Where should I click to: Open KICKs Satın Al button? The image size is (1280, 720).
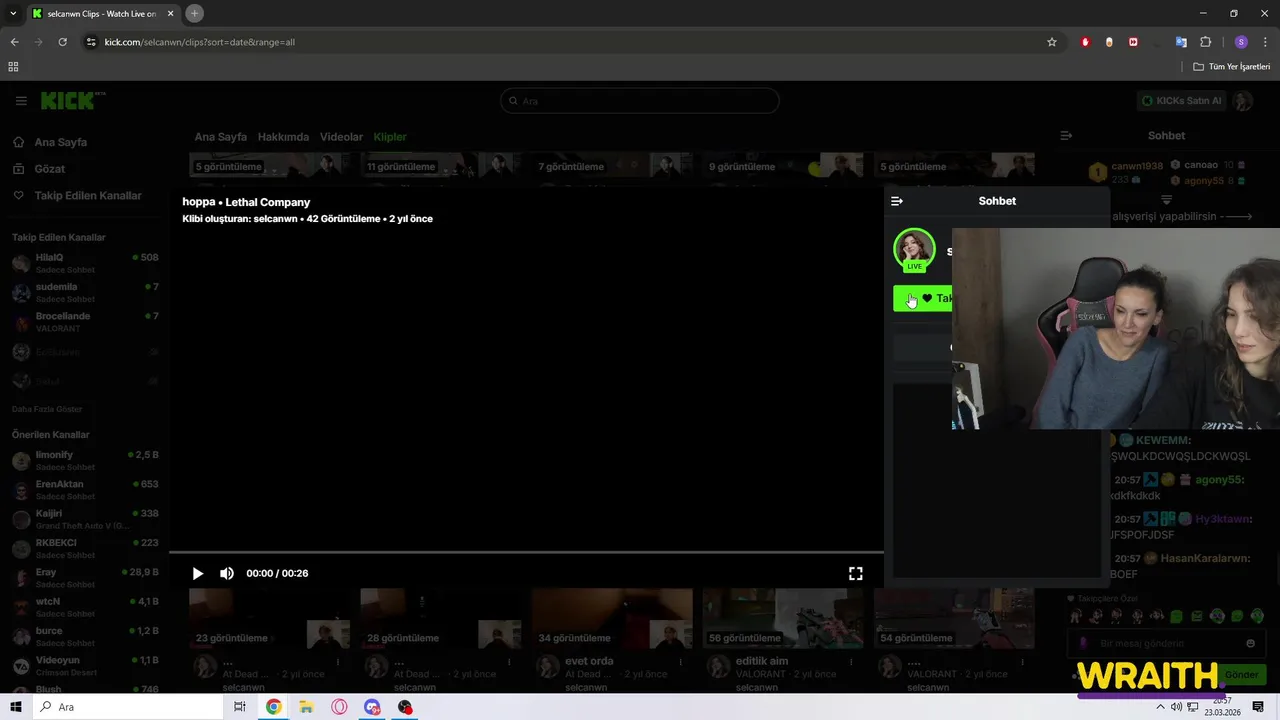(x=1181, y=101)
